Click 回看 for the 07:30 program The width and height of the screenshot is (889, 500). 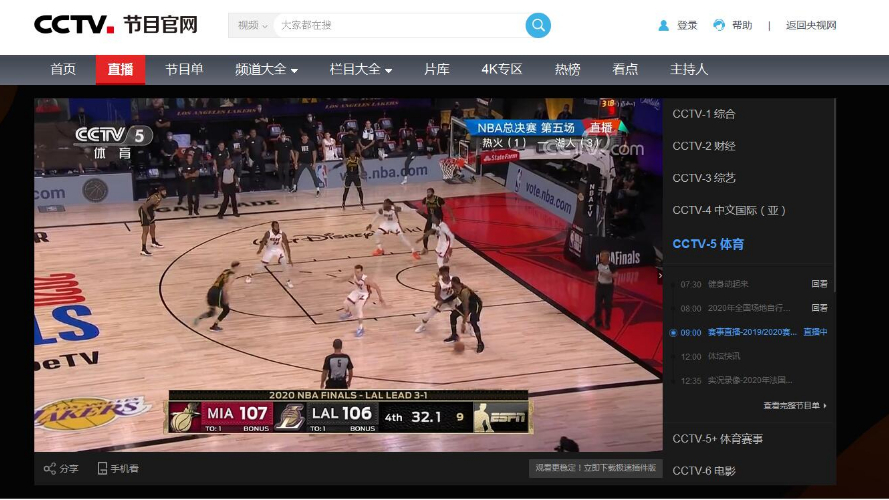coord(819,284)
